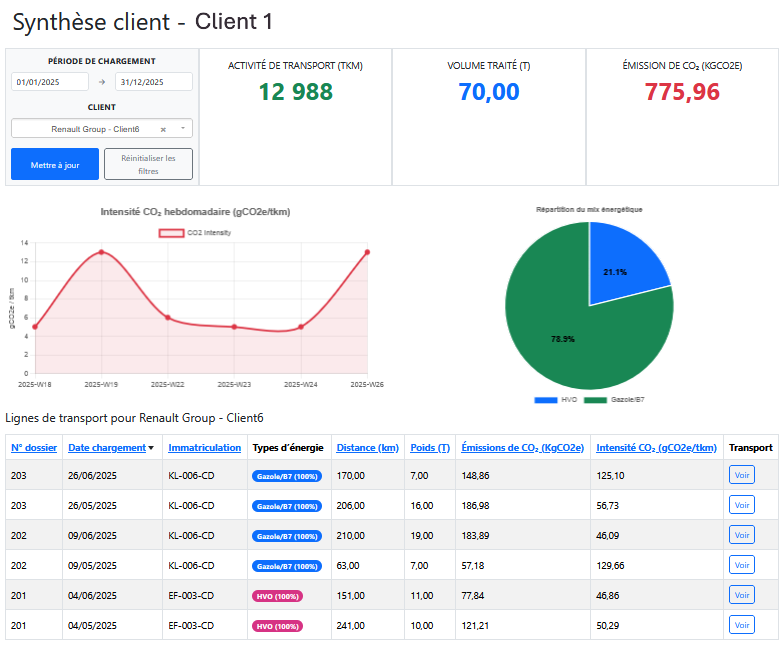Click the start date field 01/01/2025
784x646 pixels.
[50, 82]
